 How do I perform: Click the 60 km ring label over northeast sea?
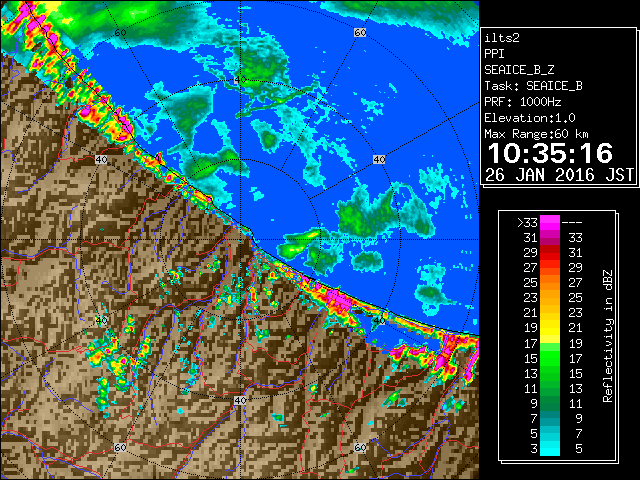coord(360,33)
